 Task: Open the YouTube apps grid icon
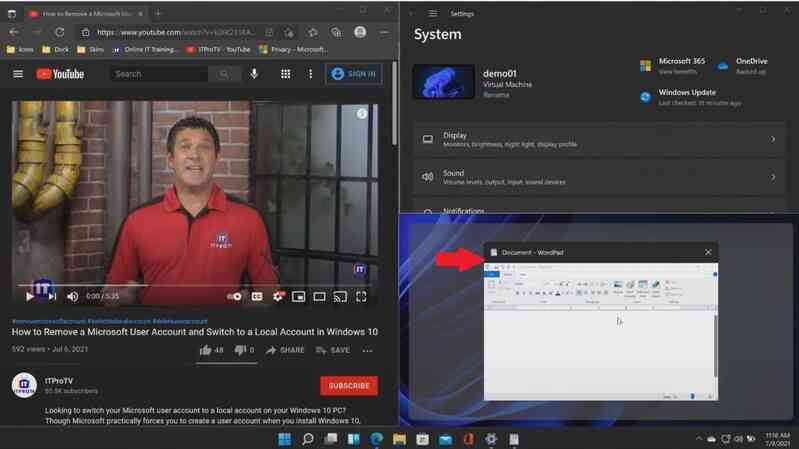(285, 74)
